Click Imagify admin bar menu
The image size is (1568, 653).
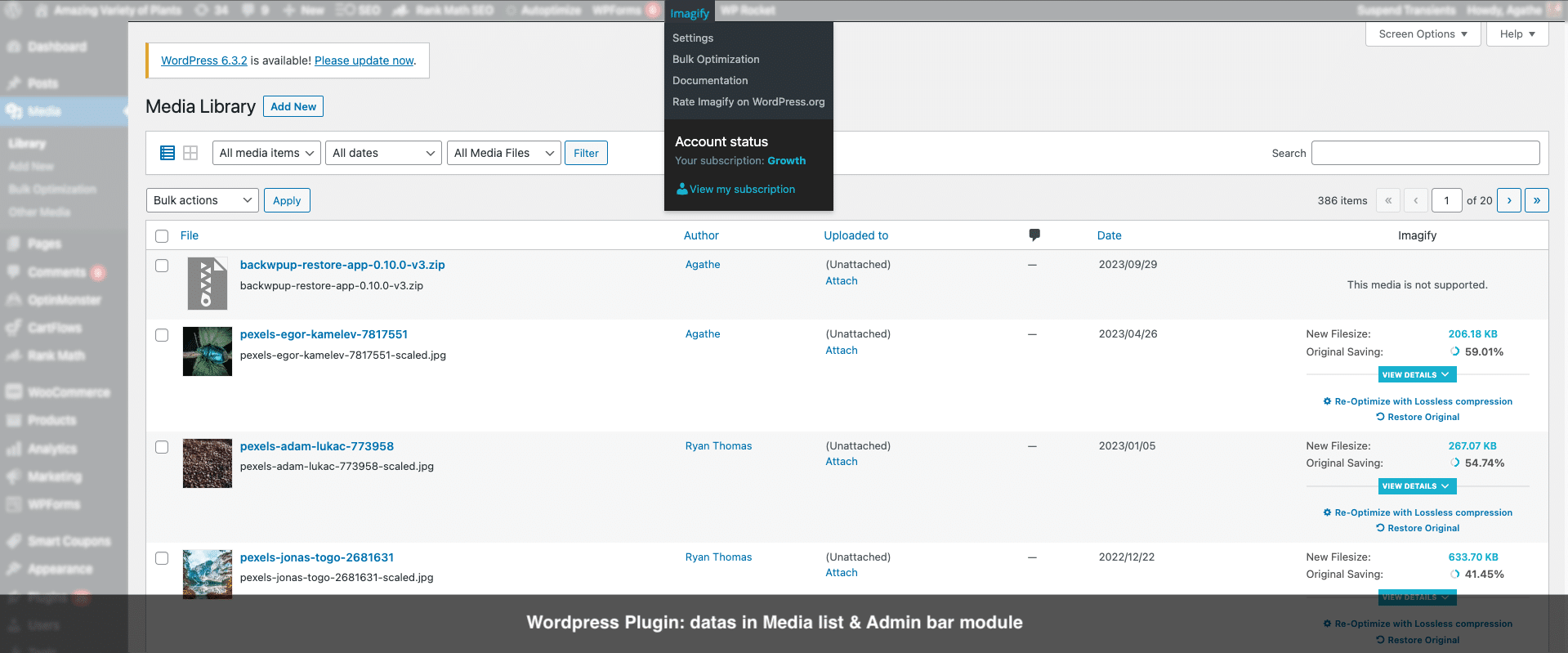(x=690, y=13)
